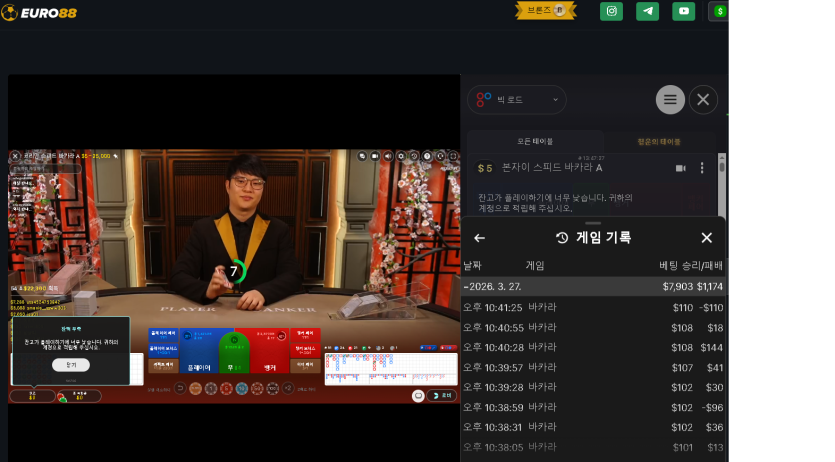Bet on the 플레이어 보너스 side bet

[x=163, y=350]
